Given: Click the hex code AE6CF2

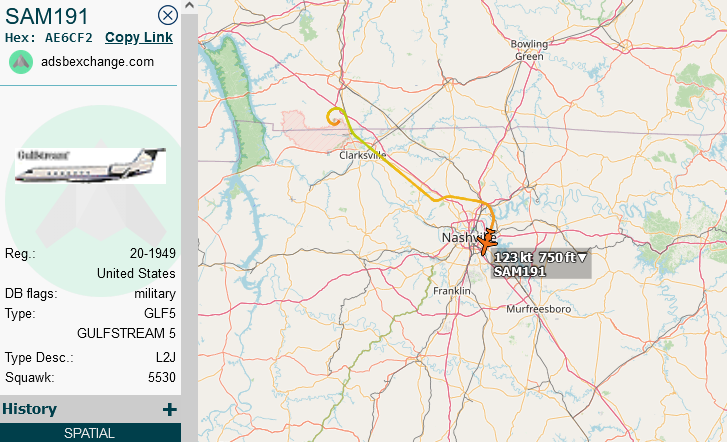Looking at the screenshot, I should click(69, 38).
